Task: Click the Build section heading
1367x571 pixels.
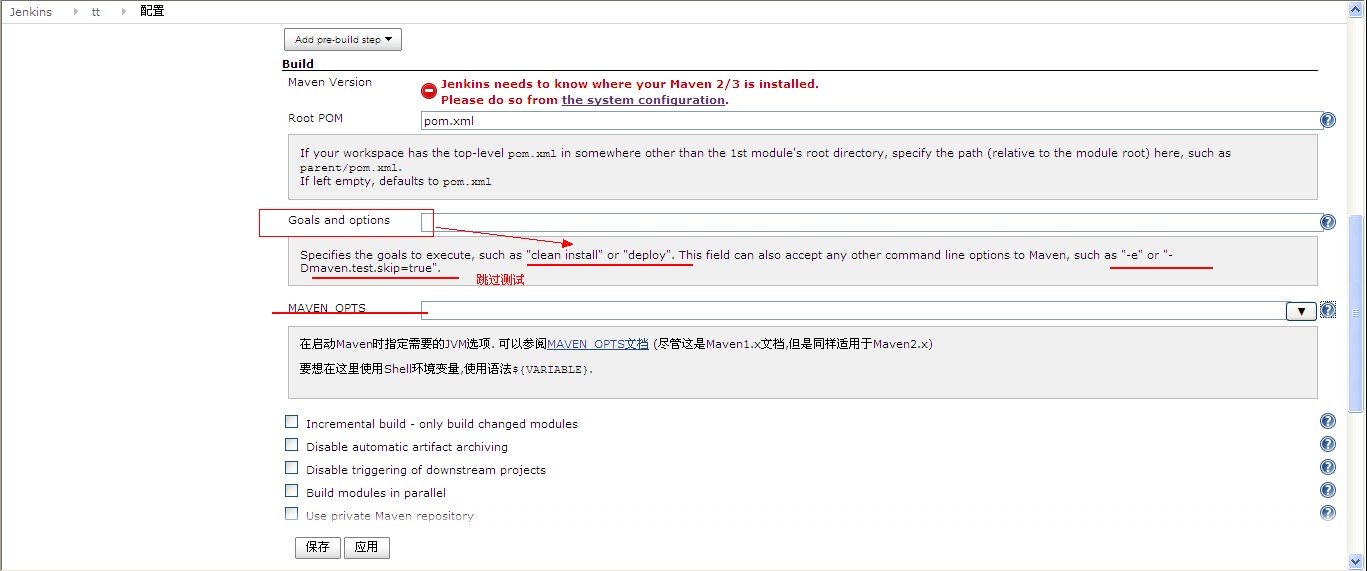Action: point(298,64)
